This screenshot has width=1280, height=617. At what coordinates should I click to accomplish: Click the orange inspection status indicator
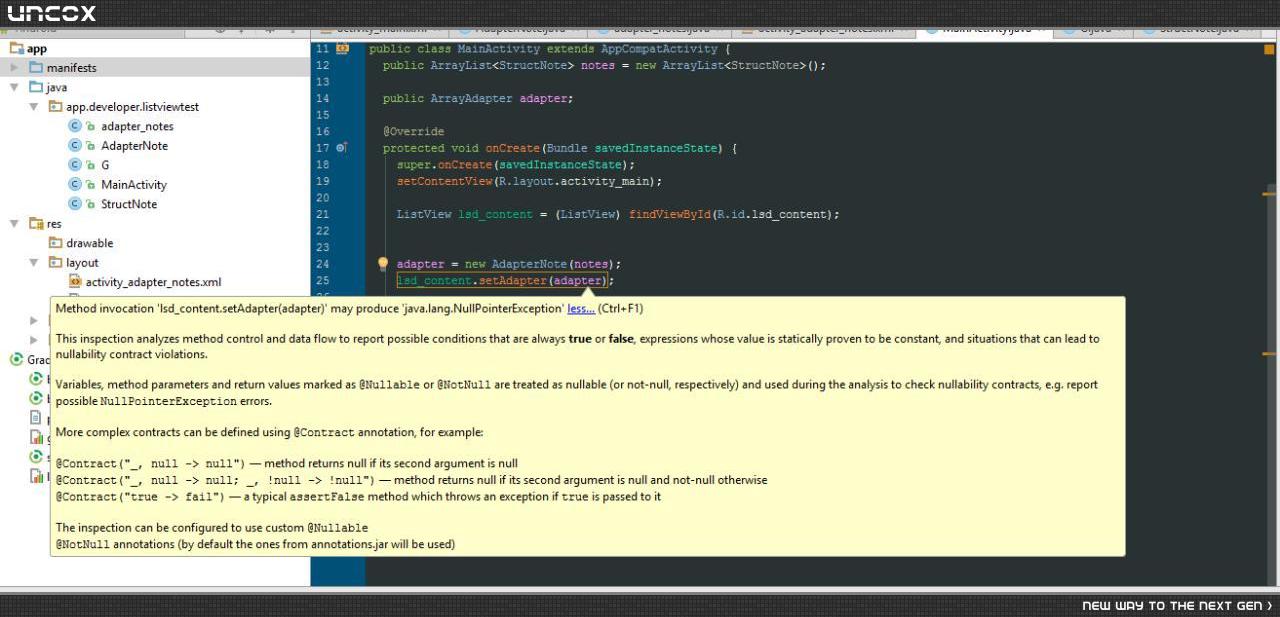(1269, 49)
